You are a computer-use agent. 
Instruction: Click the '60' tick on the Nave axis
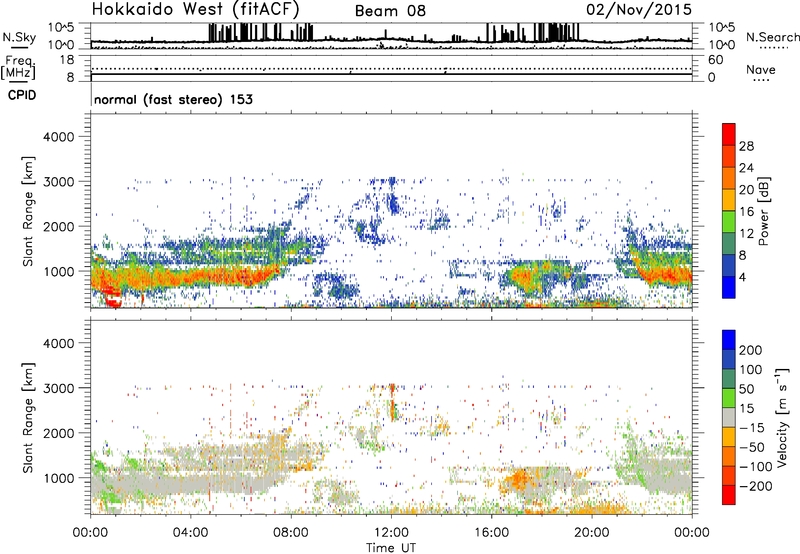pos(715,60)
